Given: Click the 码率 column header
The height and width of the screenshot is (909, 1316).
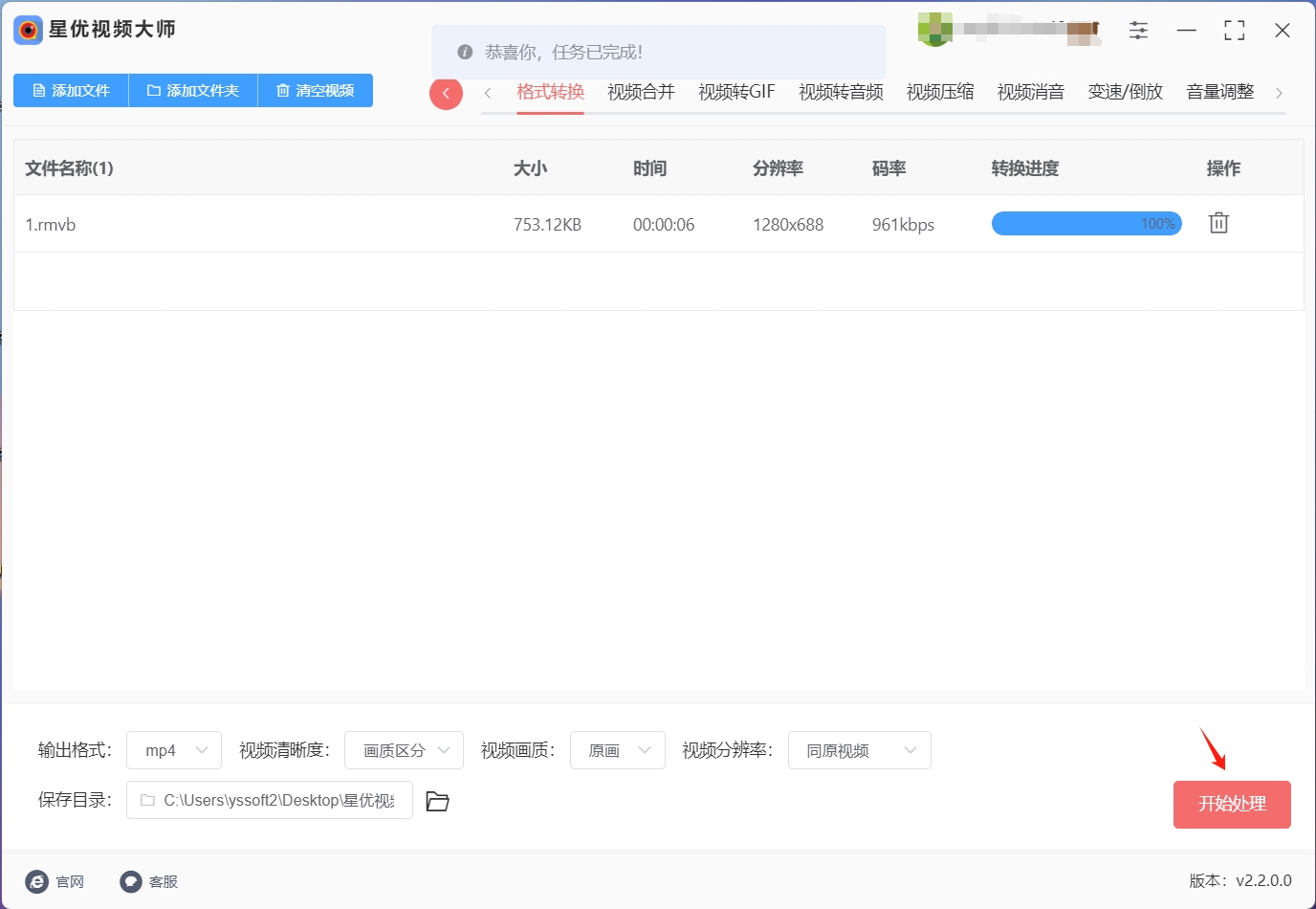Looking at the screenshot, I should click(x=888, y=168).
